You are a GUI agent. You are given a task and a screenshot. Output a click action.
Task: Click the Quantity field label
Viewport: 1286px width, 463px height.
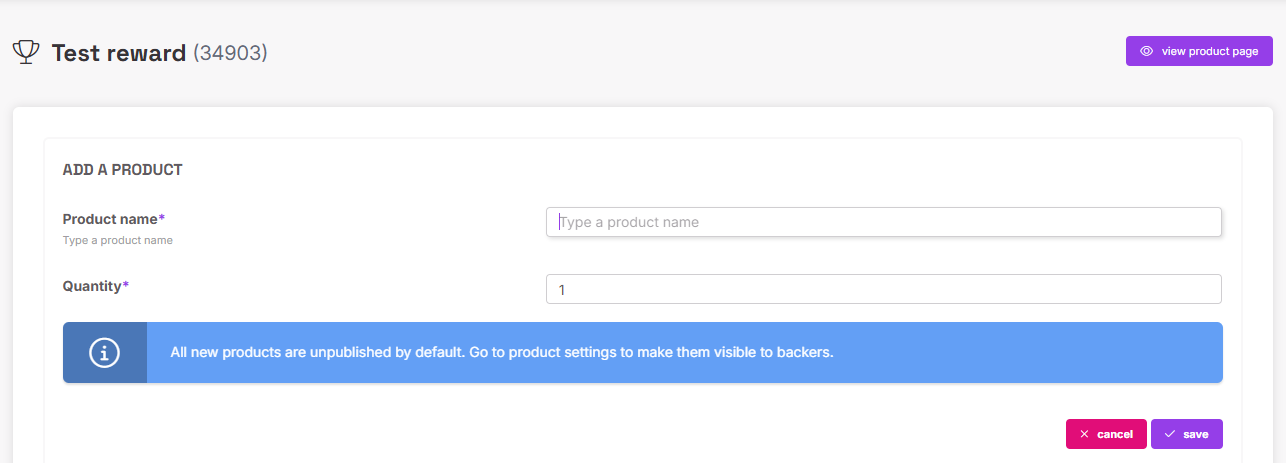coord(92,286)
